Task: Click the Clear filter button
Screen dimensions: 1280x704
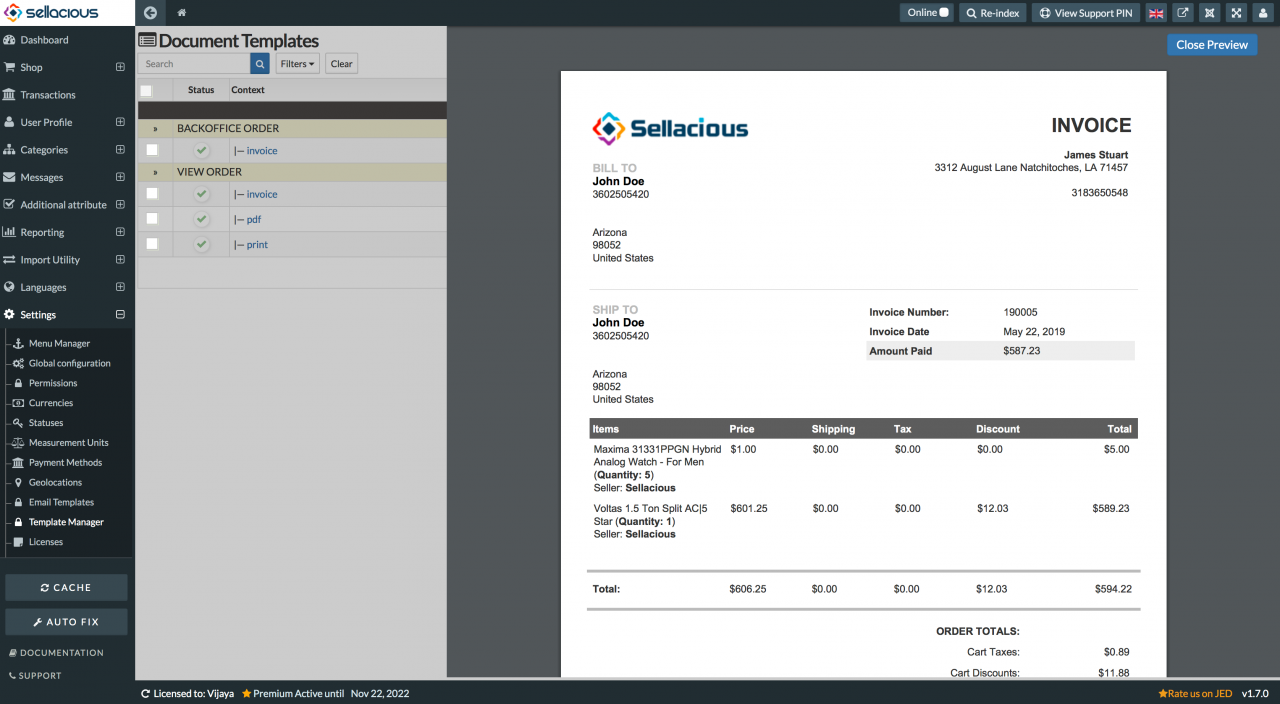Action: pyautogui.click(x=341, y=64)
